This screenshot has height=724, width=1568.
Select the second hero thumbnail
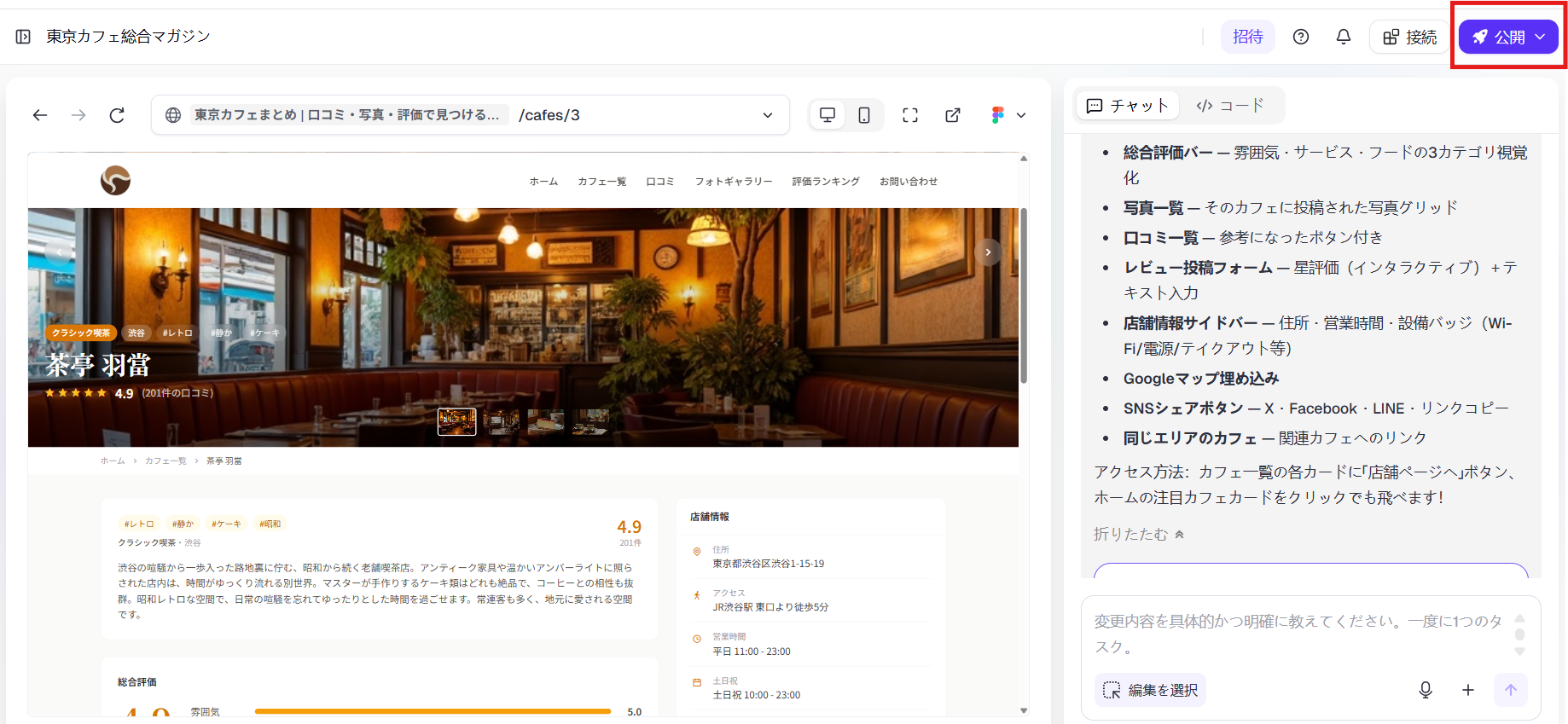pos(501,421)
